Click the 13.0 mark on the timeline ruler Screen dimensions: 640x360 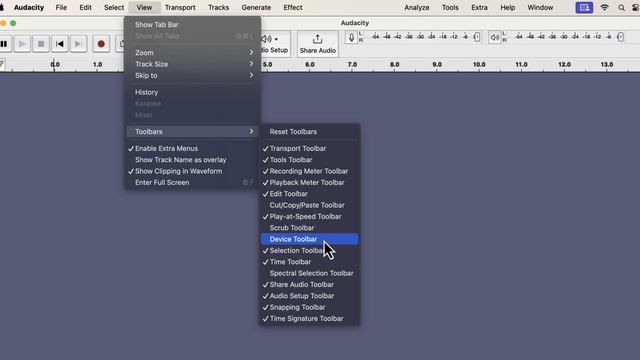pyautogui.click(x=607, y=64)
